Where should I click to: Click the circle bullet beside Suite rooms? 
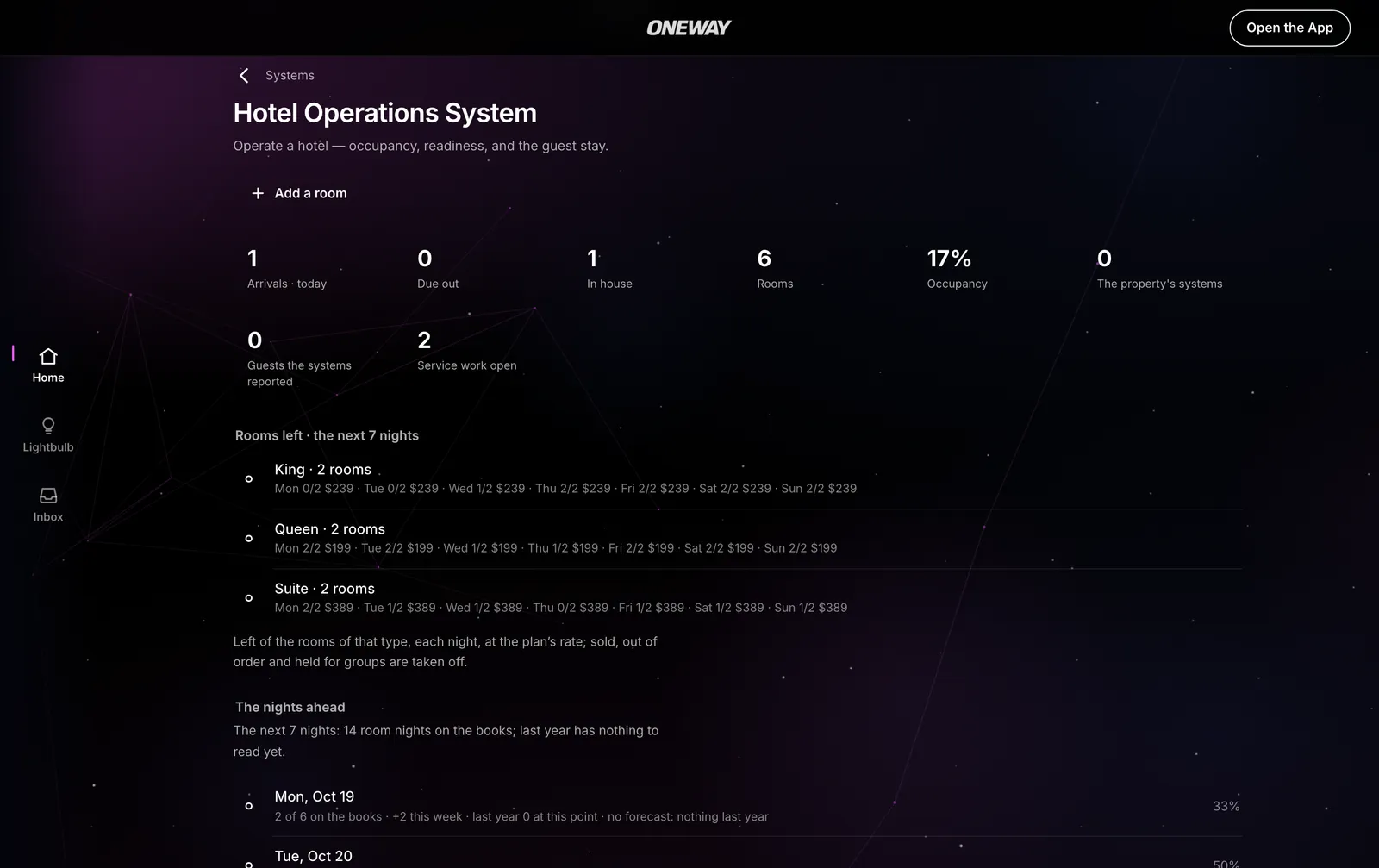coord(249,597)
